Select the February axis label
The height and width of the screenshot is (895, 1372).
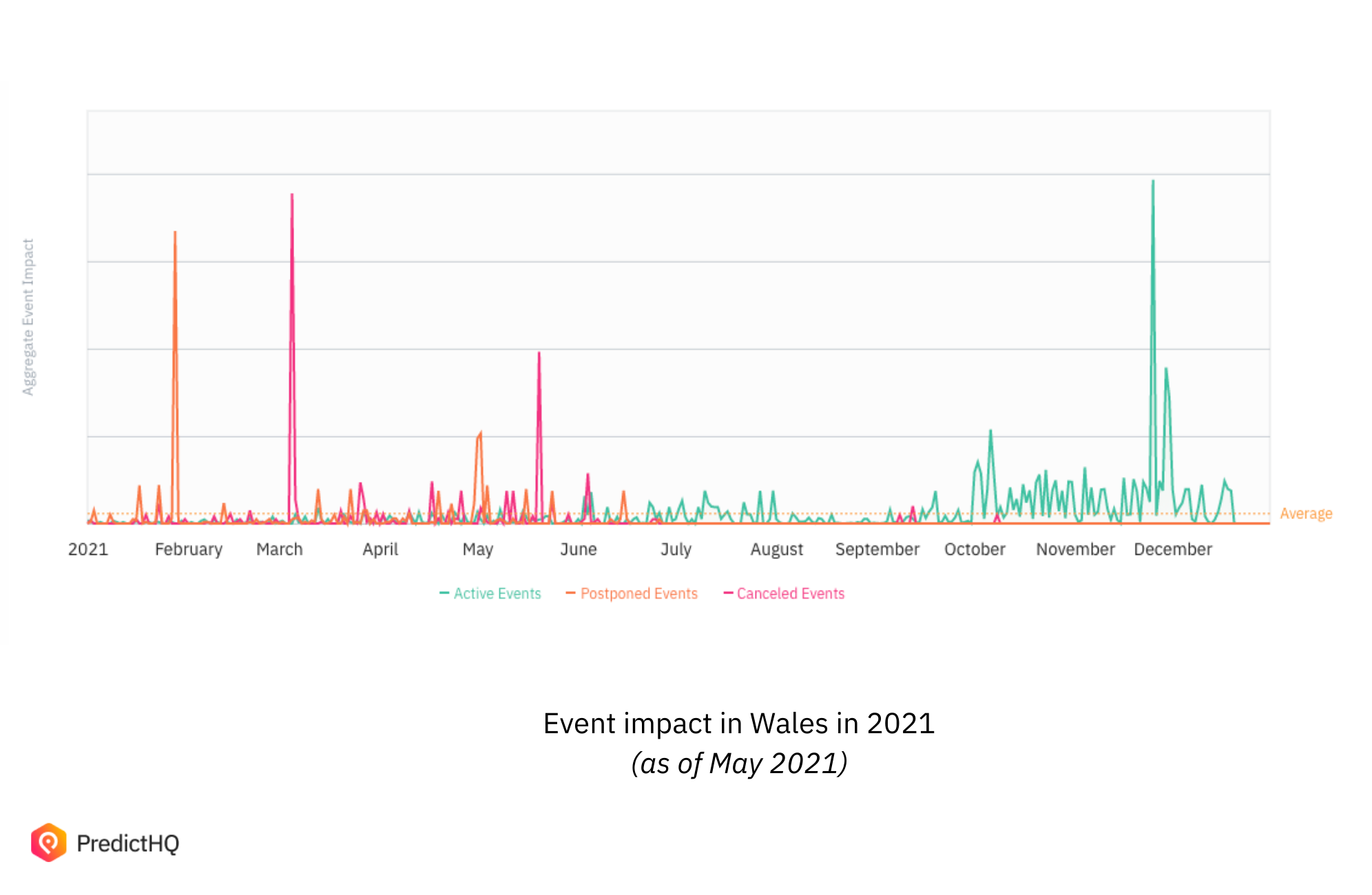[188, 549]
